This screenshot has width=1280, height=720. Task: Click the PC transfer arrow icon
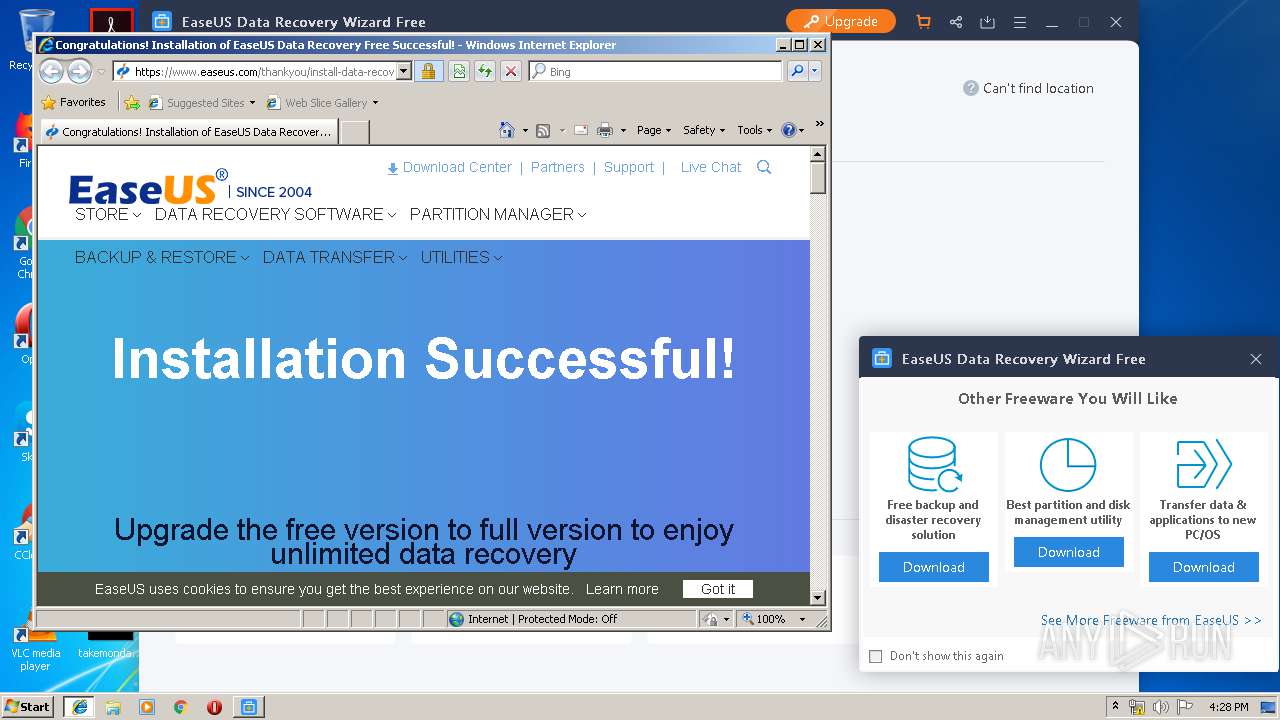coord(1203,464)
